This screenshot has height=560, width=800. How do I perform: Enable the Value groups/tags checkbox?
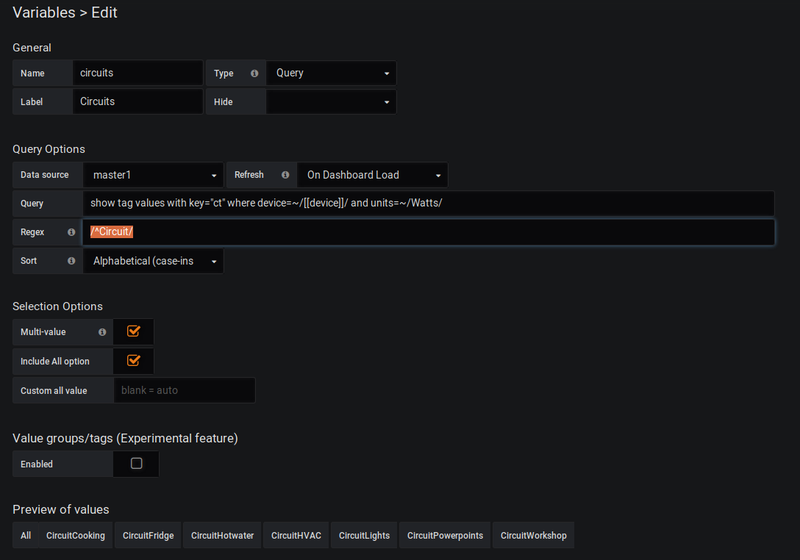point(136,463)
